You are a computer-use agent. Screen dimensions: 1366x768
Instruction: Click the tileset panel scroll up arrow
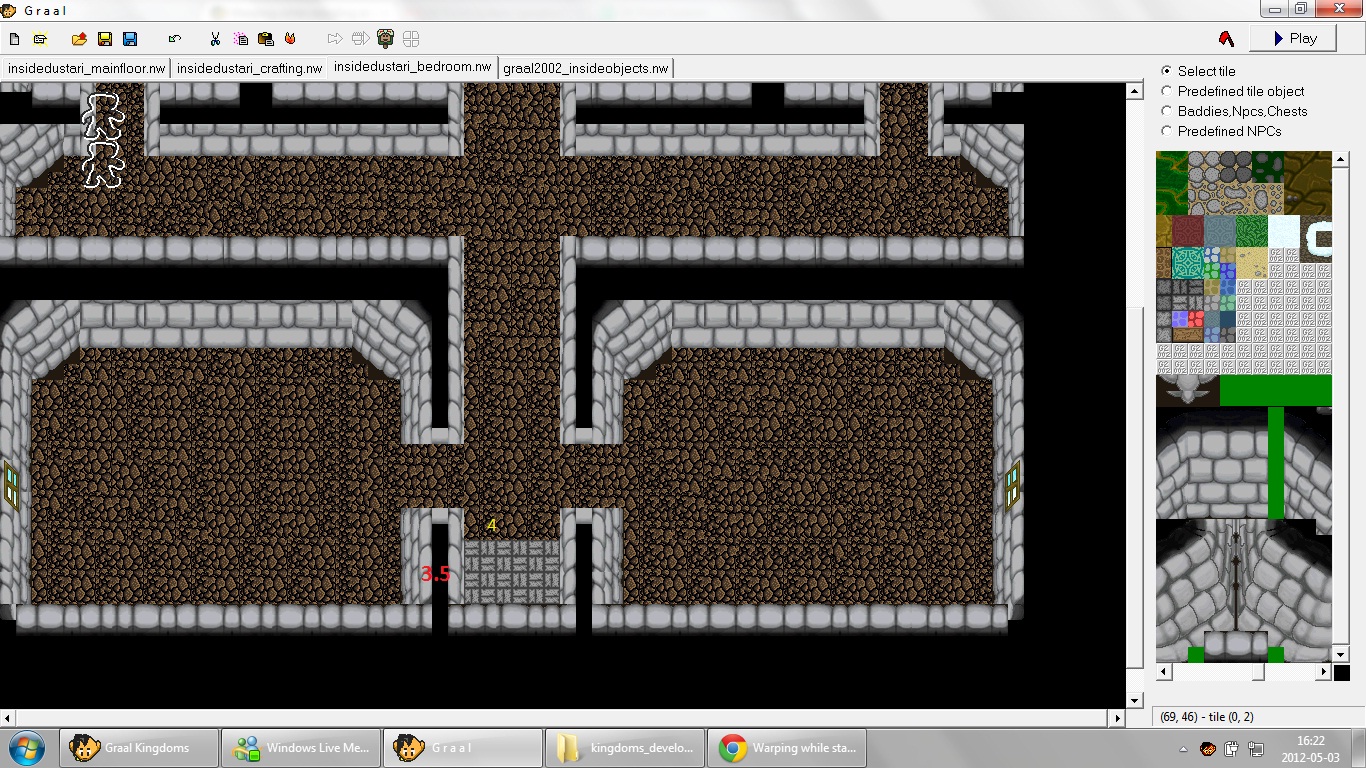pos(1340,159)
